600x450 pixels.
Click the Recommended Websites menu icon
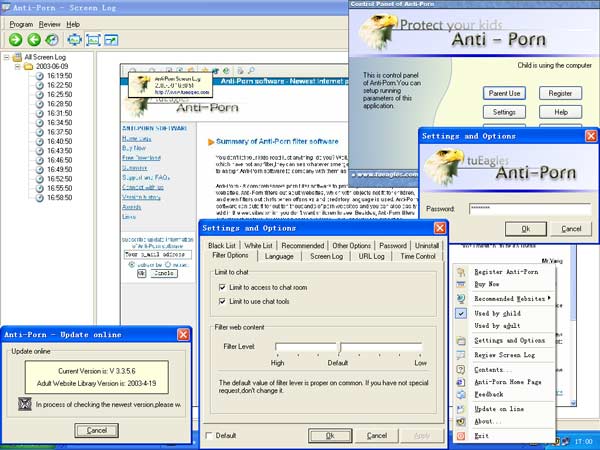(x=461, y=298)
